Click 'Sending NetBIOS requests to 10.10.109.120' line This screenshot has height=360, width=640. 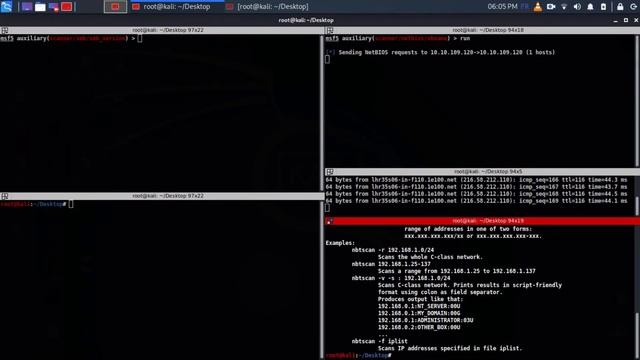coord(440,52)
